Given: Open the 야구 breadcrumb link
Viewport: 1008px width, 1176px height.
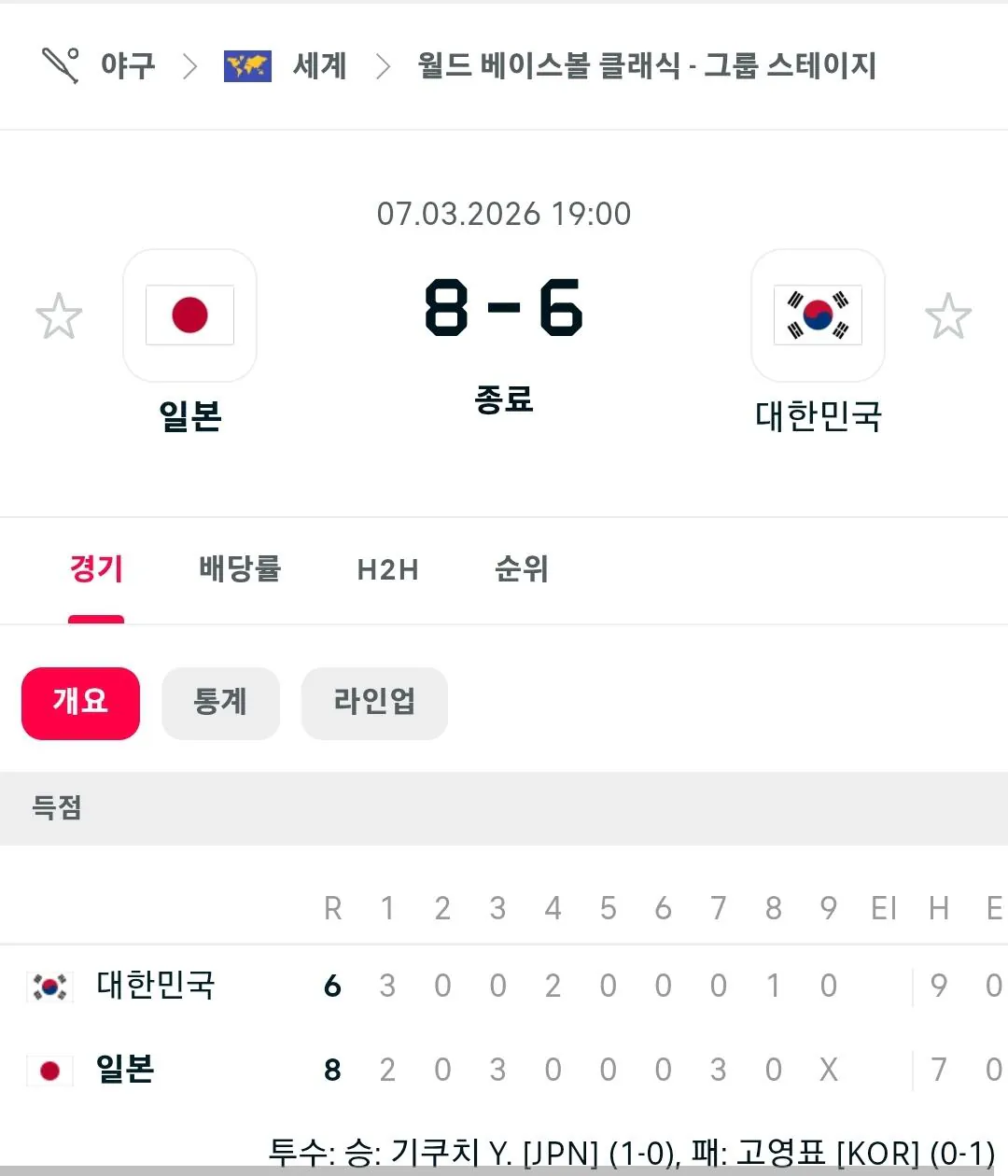Looking at the screenshot, I should 128,65.
